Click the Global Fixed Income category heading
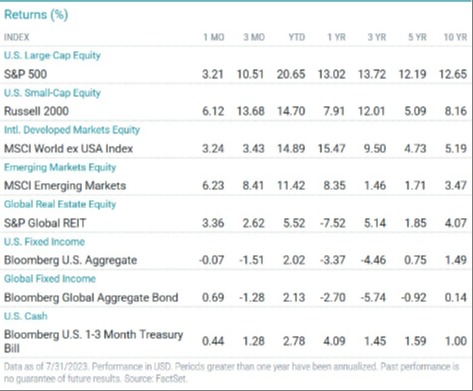This screenshot has width=473, height=391. pyautogui.click(x=50, y=279)
